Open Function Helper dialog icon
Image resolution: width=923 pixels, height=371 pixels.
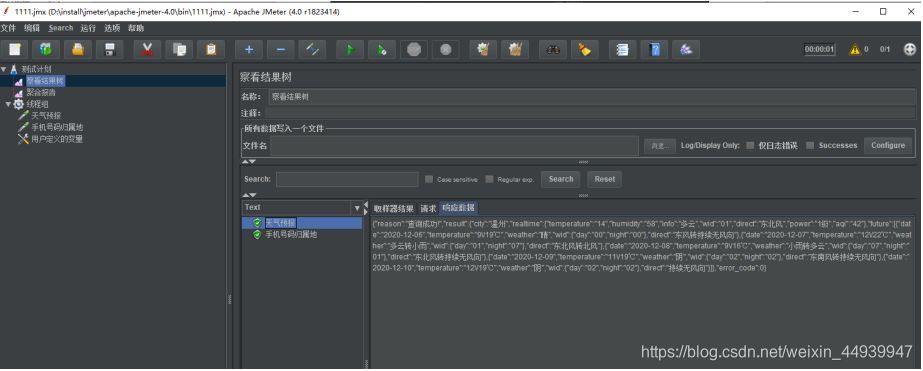[x=622, y=49]
